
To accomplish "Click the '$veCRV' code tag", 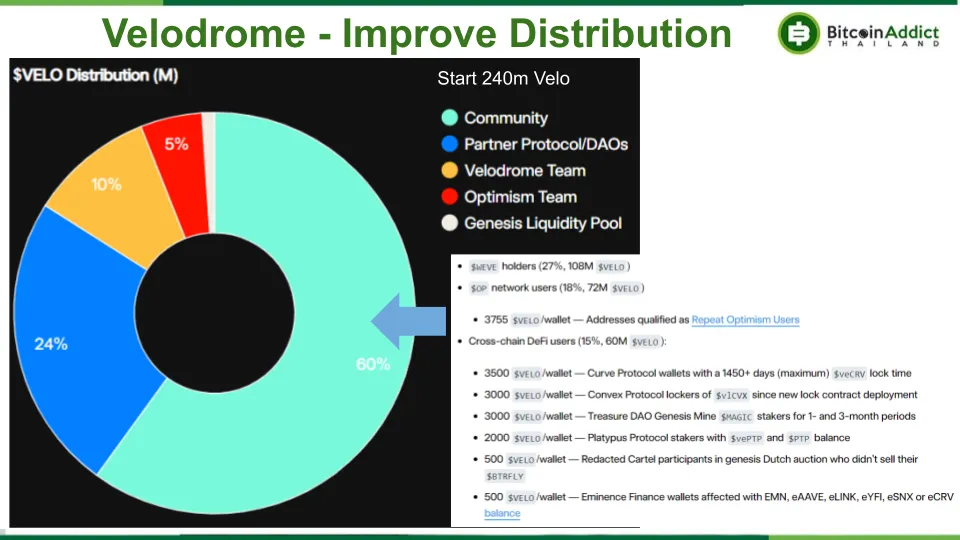I will pyautogui.click(x=849, y=373).
